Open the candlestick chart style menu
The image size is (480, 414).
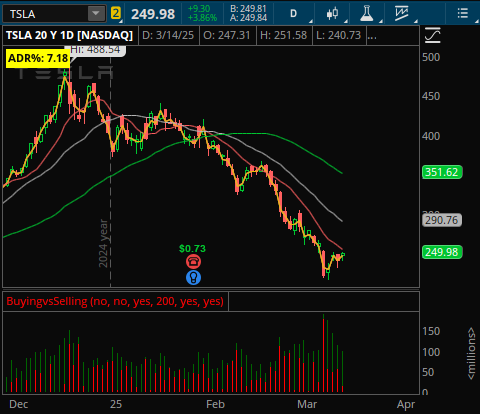tap(332, 14)
